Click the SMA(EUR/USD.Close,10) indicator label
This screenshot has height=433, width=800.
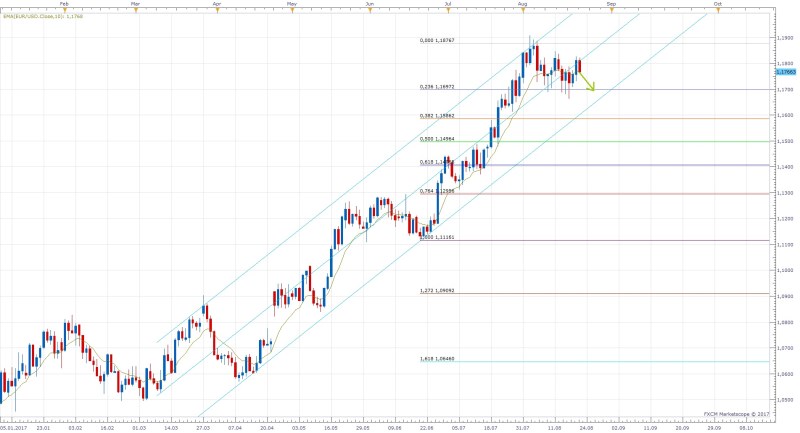pyautogui.click(x=41, y=14)
